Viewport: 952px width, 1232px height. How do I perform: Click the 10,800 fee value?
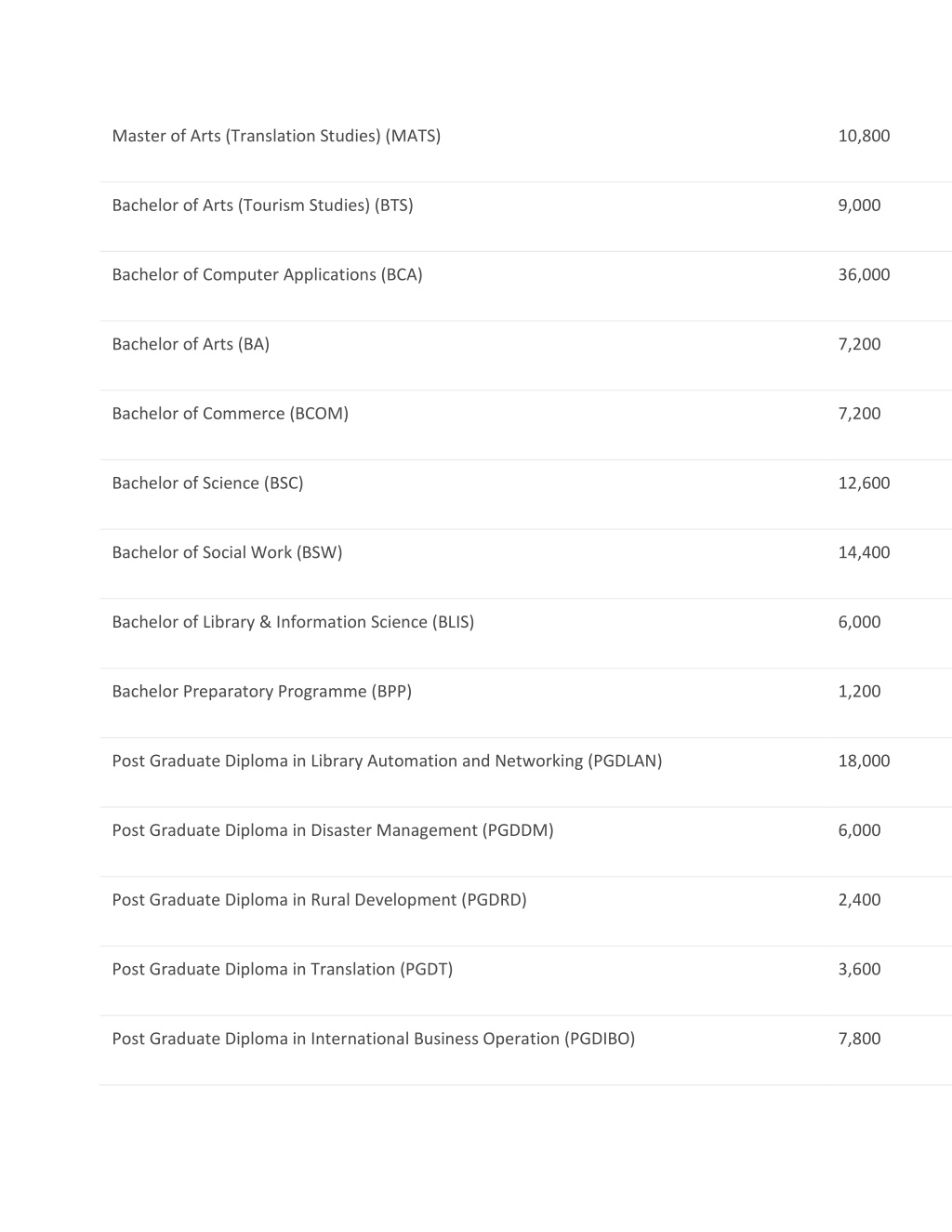click(x=864, y=136)
